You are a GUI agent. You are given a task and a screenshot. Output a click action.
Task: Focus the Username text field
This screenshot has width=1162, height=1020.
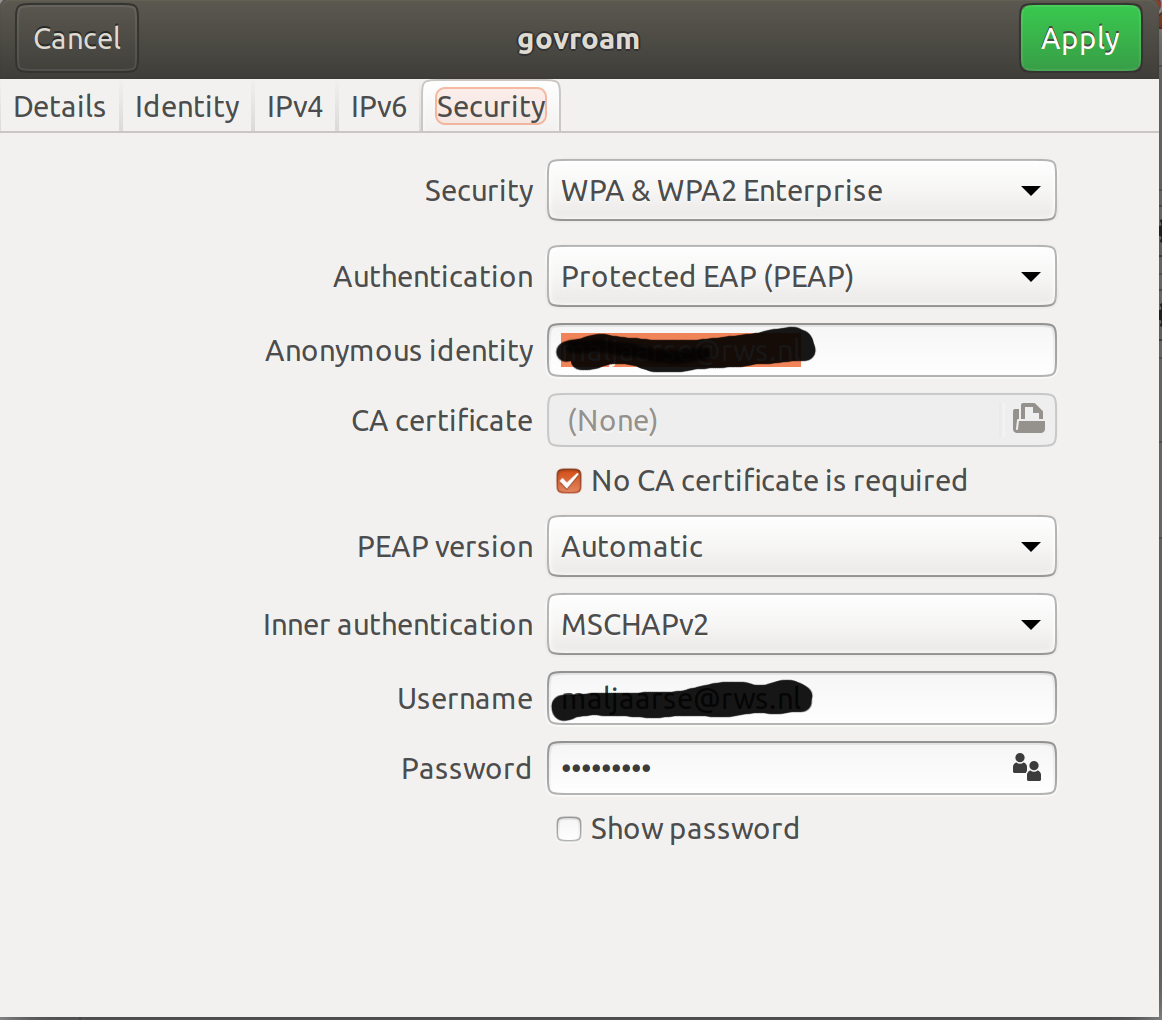point(930,699)
